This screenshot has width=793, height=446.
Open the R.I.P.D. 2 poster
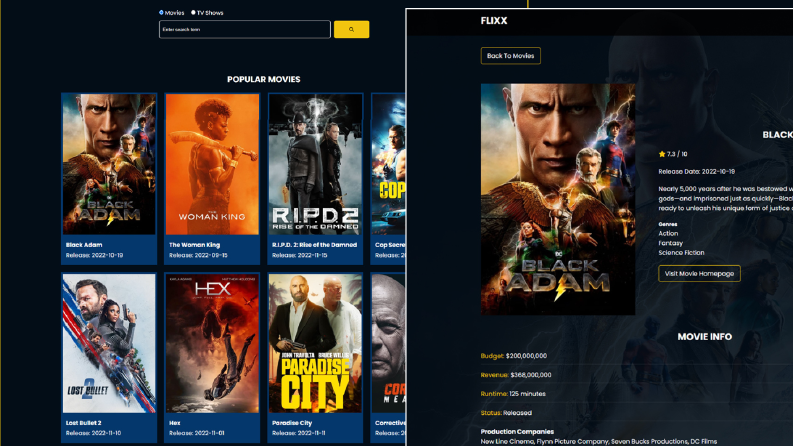click(x=316, y=164)
